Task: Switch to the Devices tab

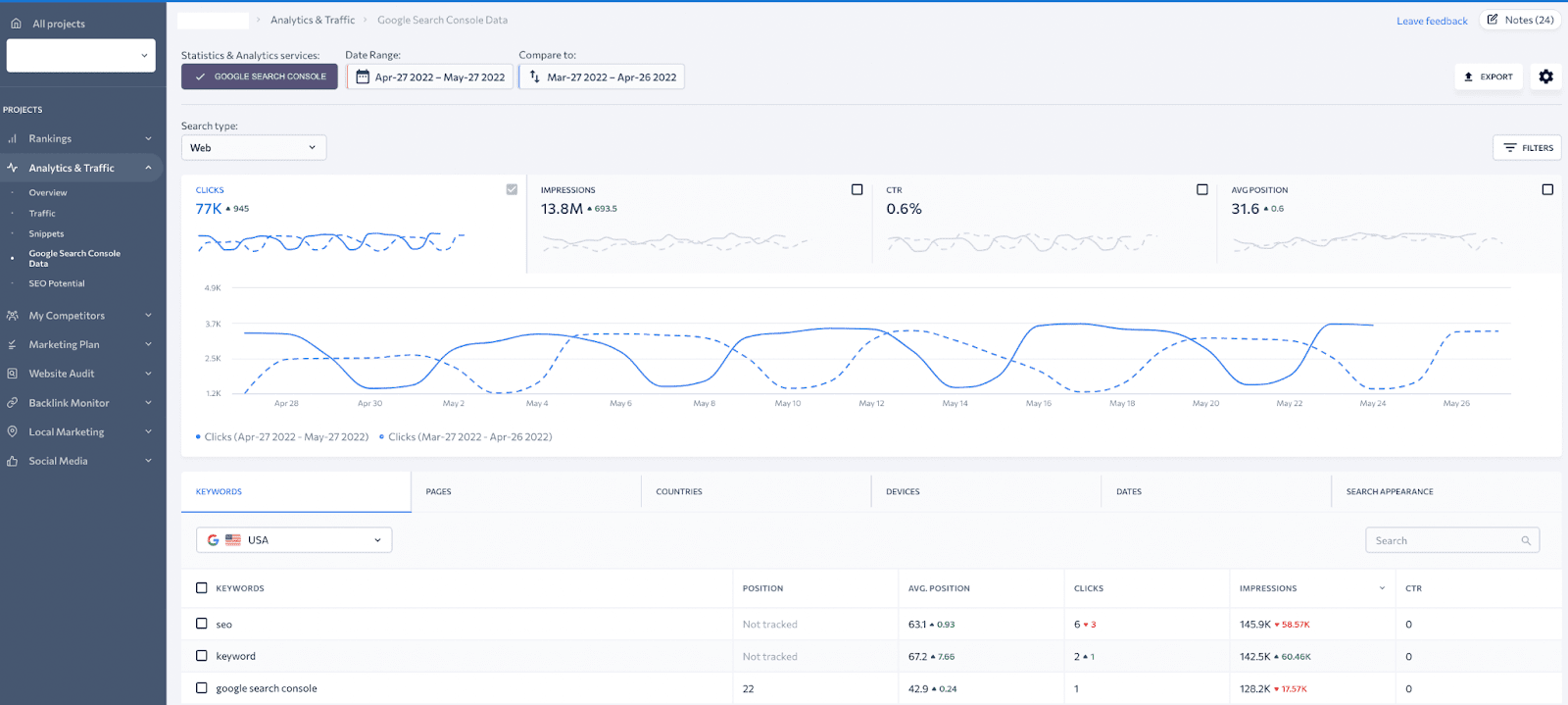Action: click(x=987, y=492)
